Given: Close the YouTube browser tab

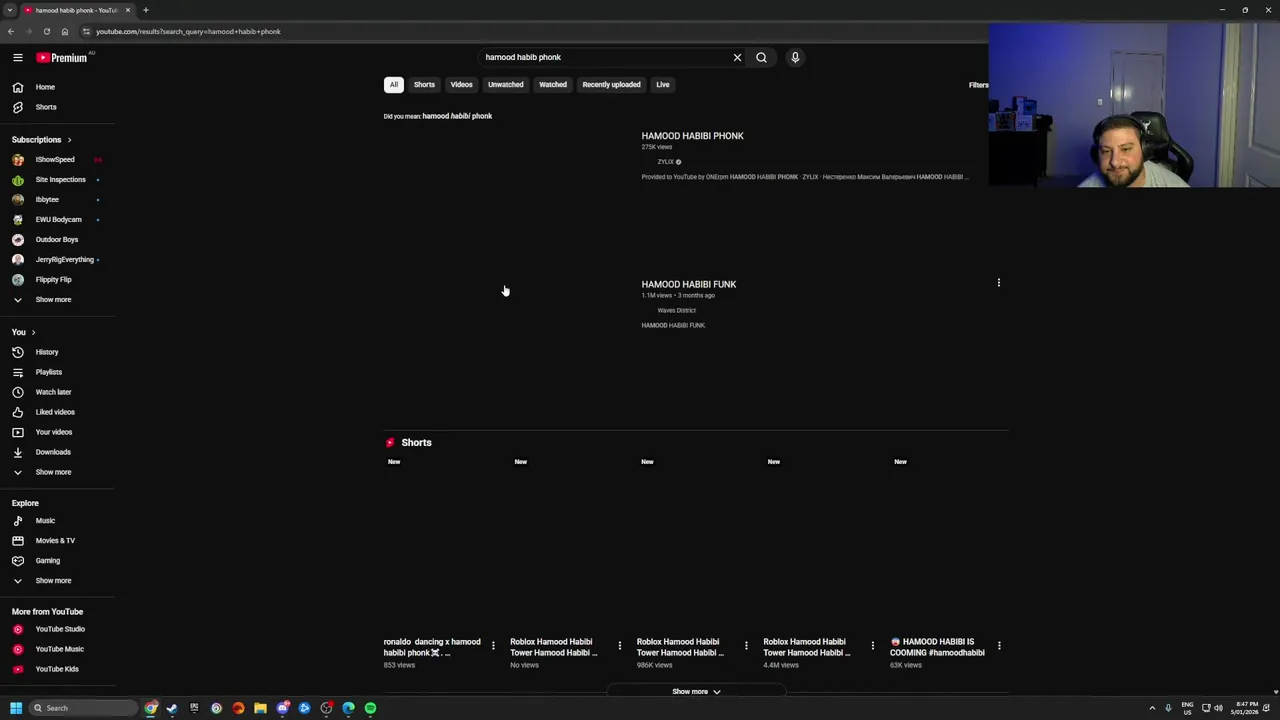Looking at the screenshot, I should [127, 10].
